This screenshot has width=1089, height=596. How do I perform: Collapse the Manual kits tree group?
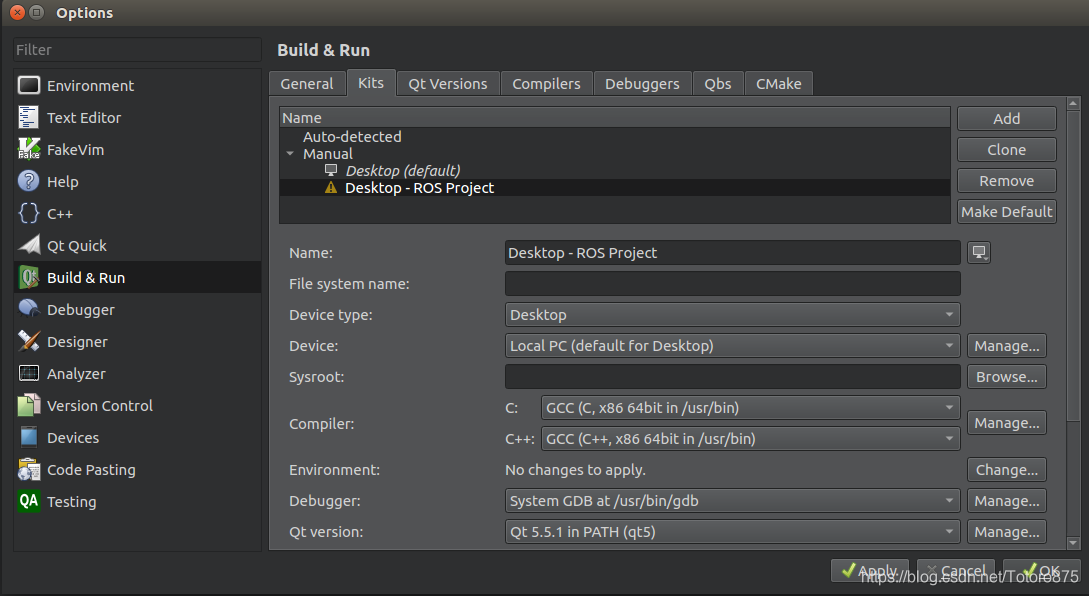click(290, 154)
